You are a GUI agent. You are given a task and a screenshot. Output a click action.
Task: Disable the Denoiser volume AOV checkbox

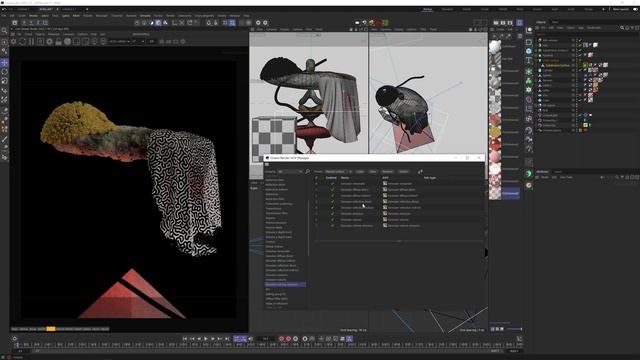[332, 220]
